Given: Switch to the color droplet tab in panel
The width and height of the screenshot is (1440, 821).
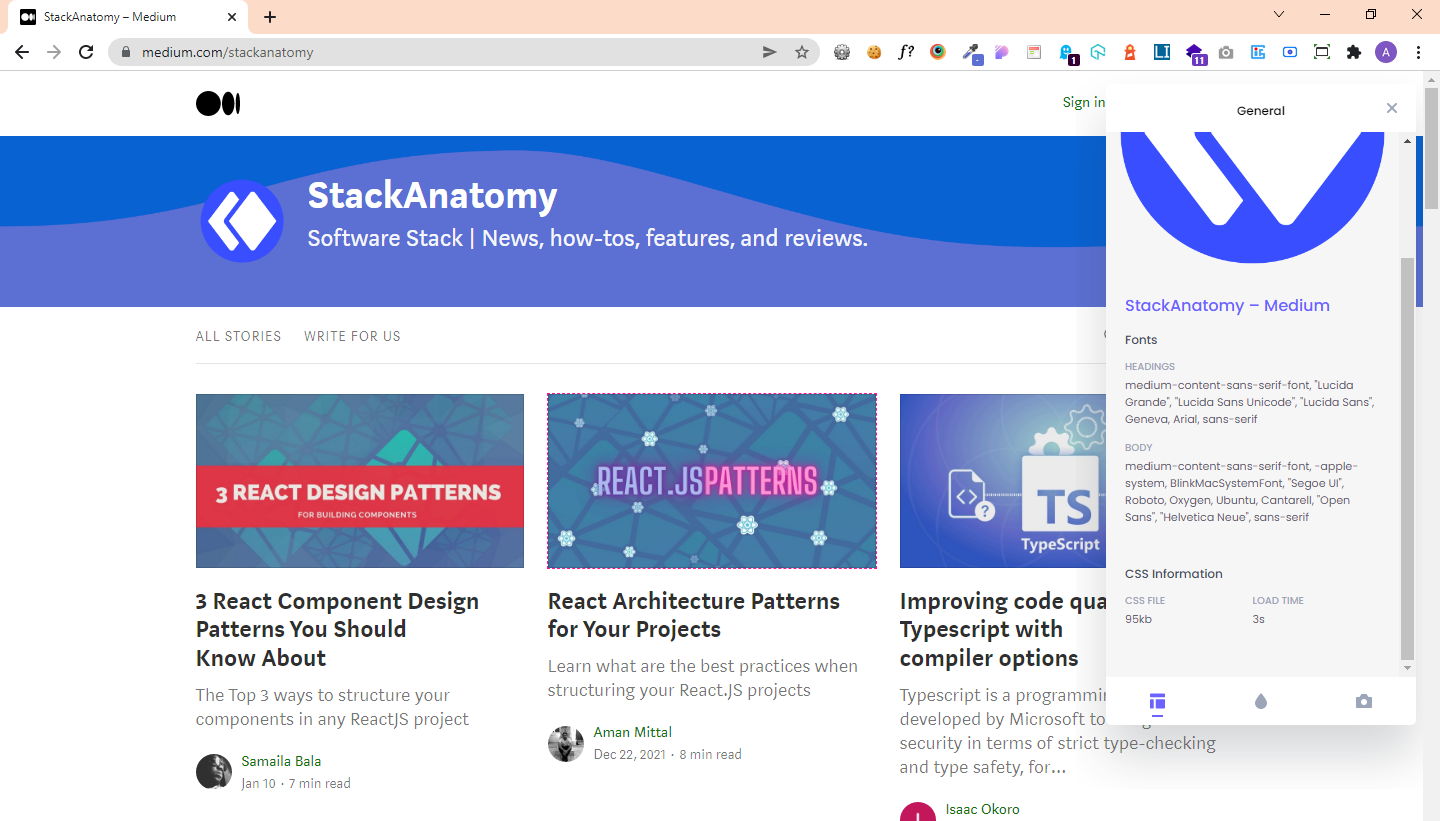Looking at the screenshot, I should 1261,702.
